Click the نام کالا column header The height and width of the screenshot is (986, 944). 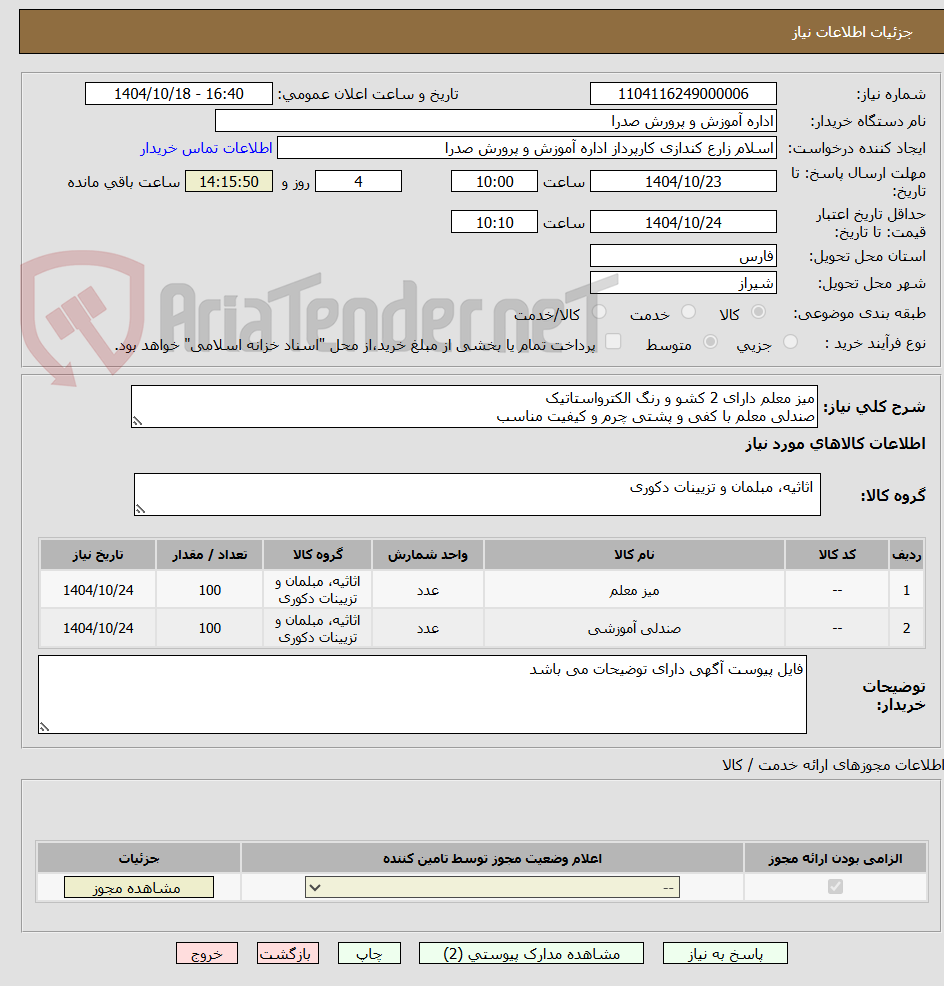click(x=634, y=555)
